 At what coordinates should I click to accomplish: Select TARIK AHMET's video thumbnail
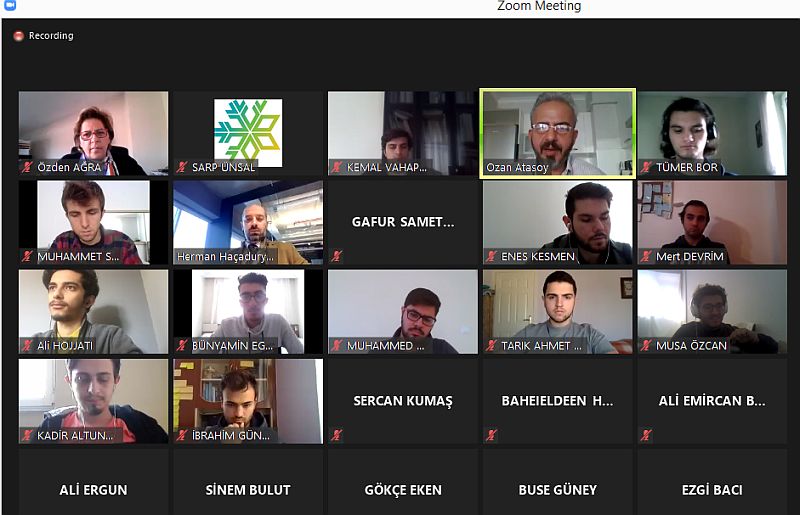point(558,312)
